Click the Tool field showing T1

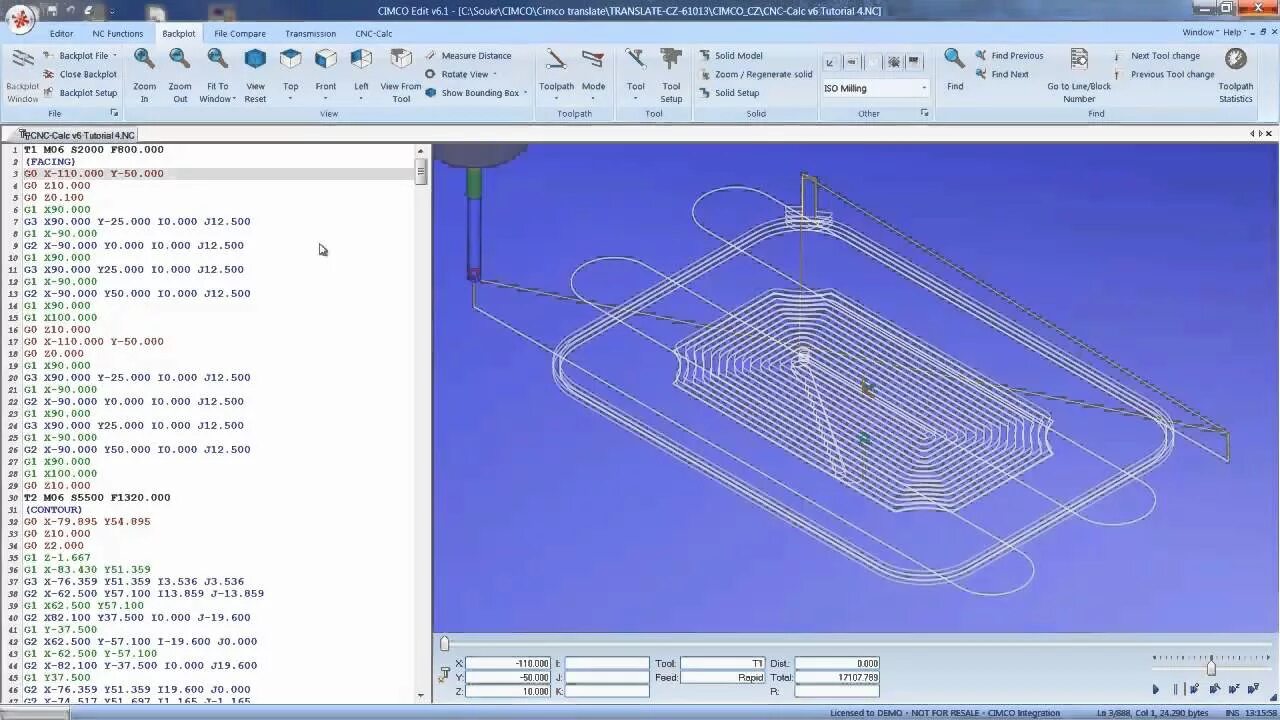pos(723,663)
